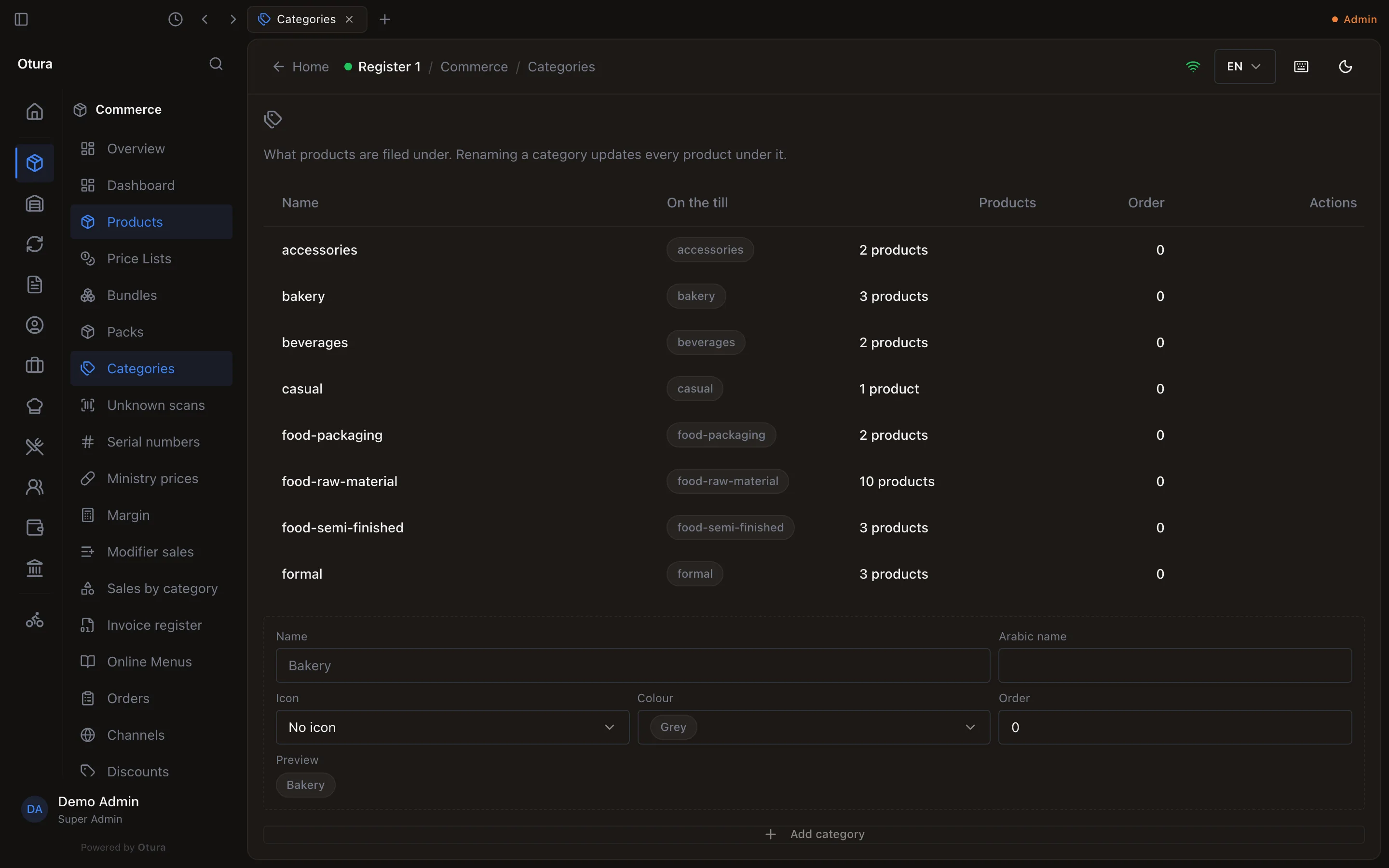The width and height of the screenshot is (1389, 868).
Task: Select the Commerce box icon in the rail
Action: point(35,163)
